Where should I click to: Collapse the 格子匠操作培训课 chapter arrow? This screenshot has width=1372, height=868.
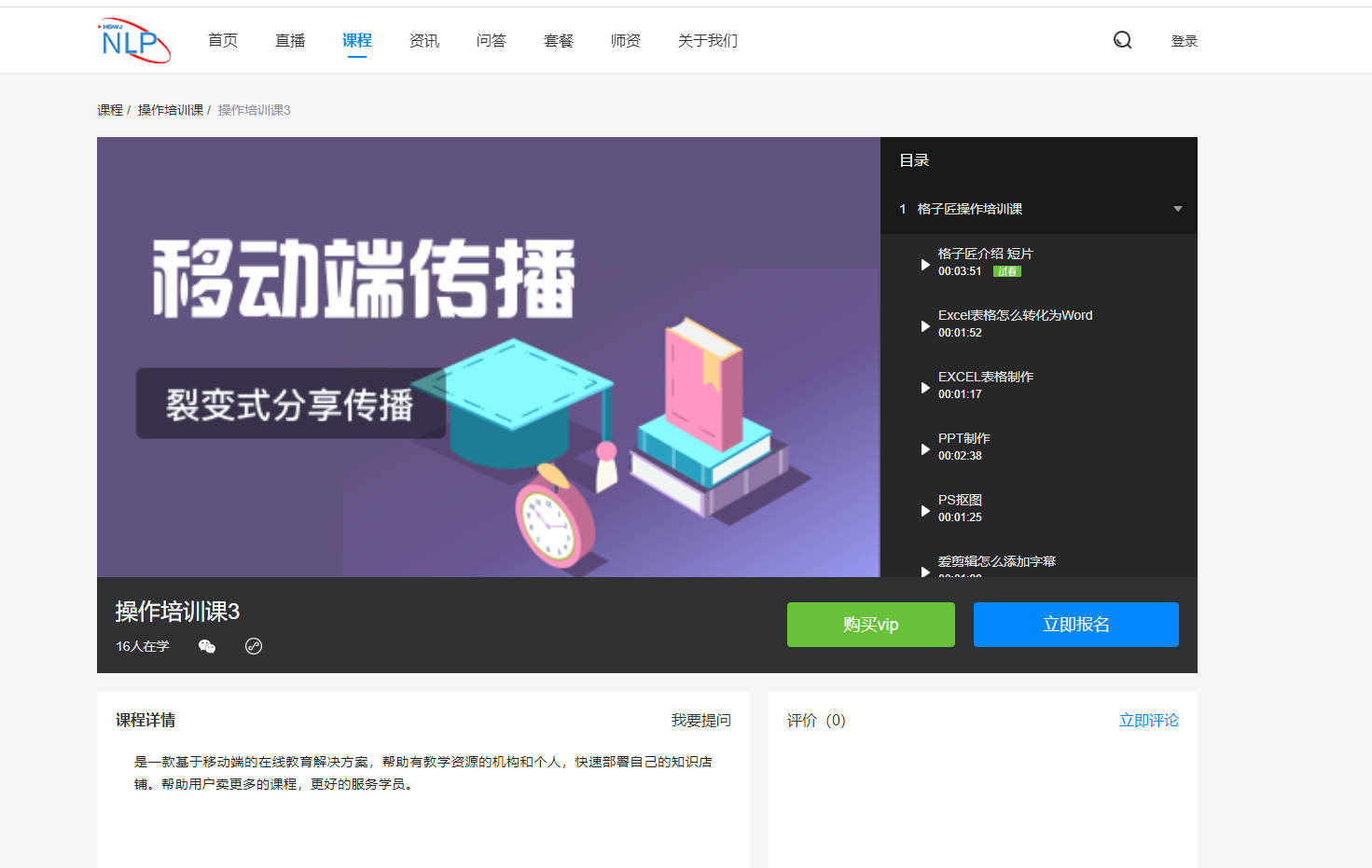pos(1178,209)
